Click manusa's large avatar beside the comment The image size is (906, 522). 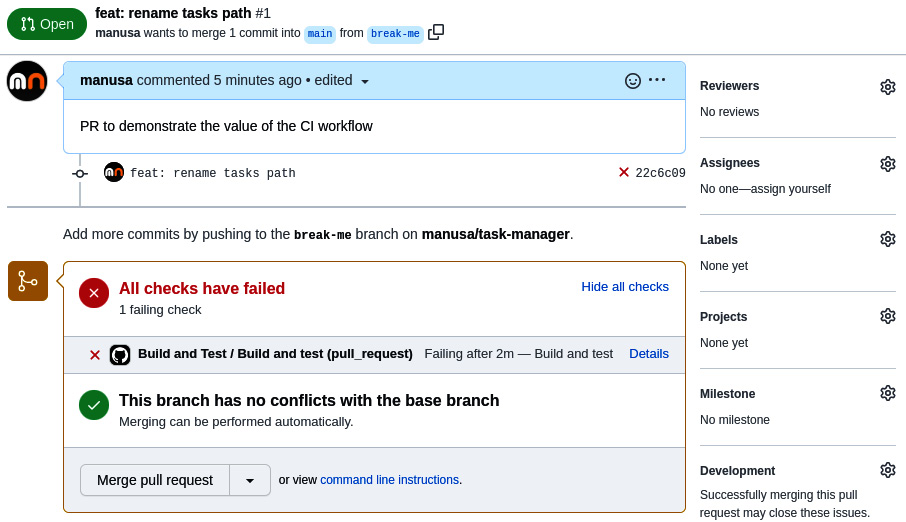(x=27, y=81)
